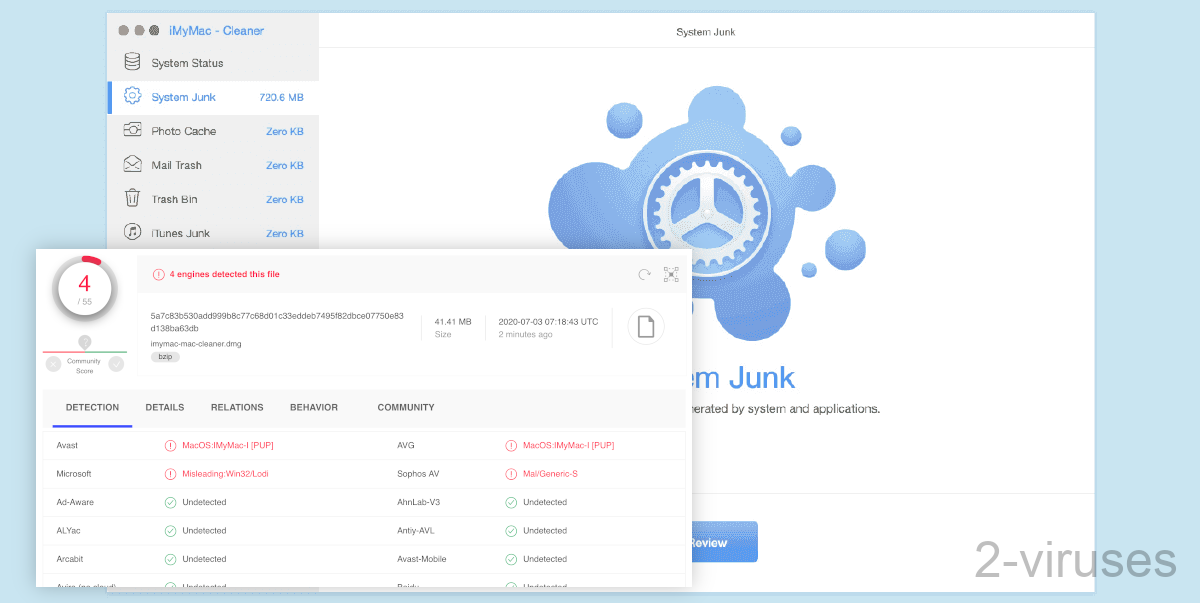Open the COMMUNITY tab
Viewport: 1200px width, 603px height.
(406, 407)
